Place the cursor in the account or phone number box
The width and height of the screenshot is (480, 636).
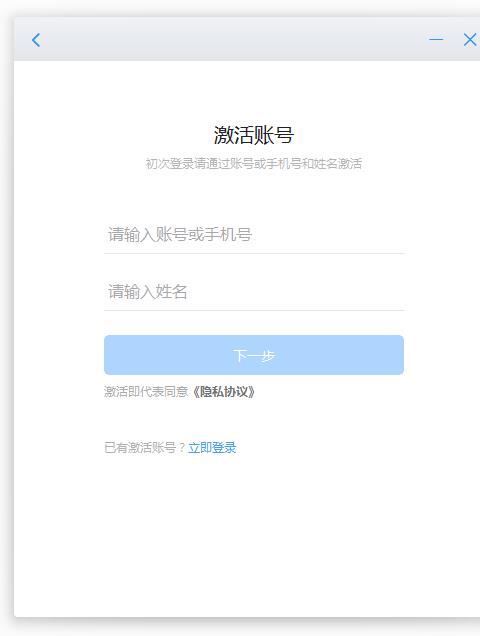pyautogui.click(x=254, y=235)
